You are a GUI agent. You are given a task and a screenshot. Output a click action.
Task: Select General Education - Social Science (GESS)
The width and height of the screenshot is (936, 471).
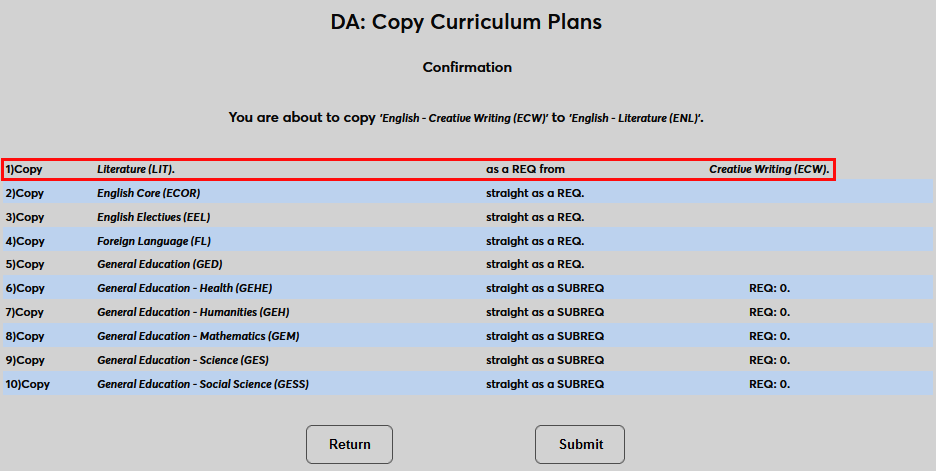(202, 384)
